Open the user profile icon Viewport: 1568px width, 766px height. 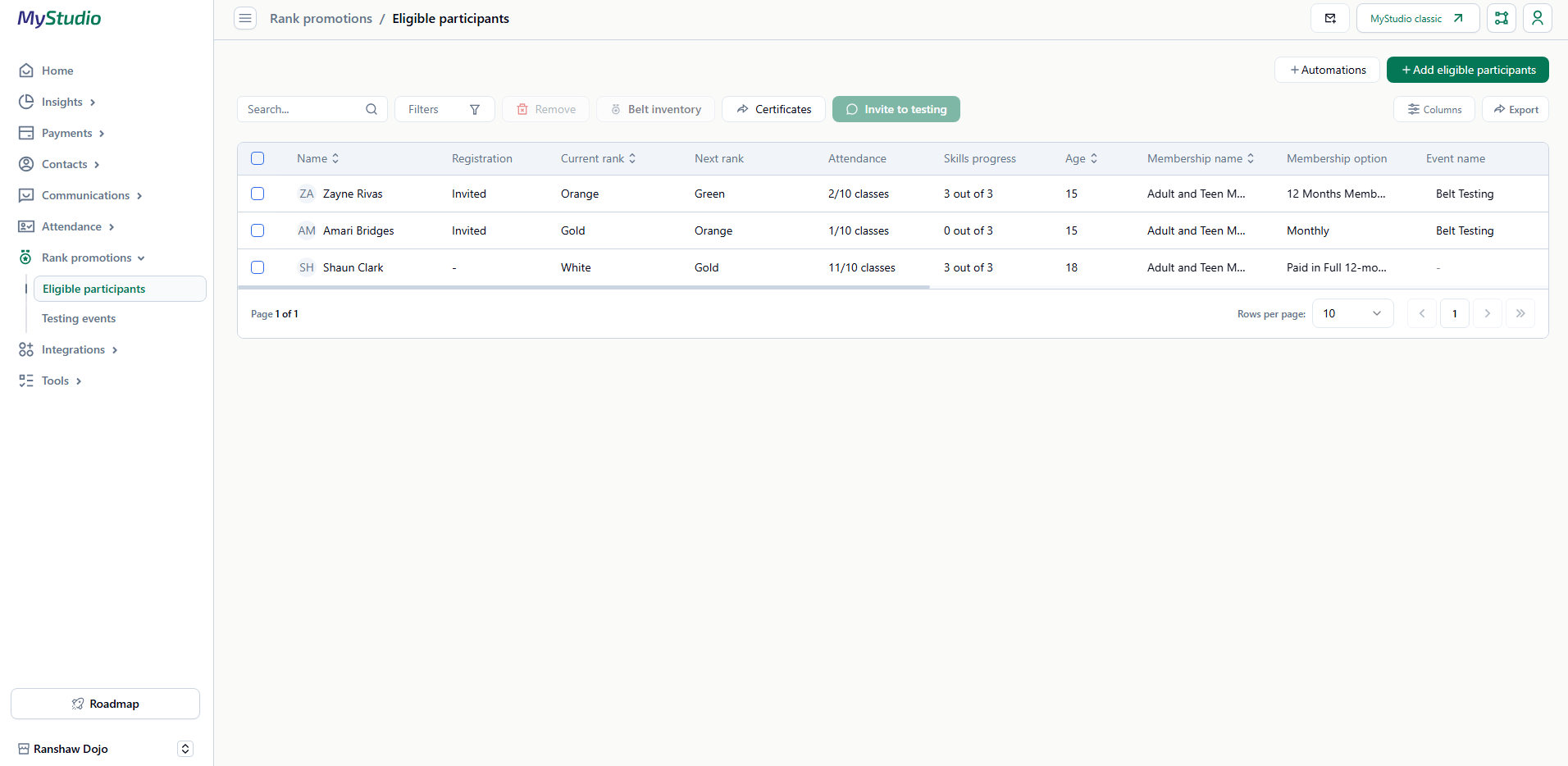tap(1538, 18)
